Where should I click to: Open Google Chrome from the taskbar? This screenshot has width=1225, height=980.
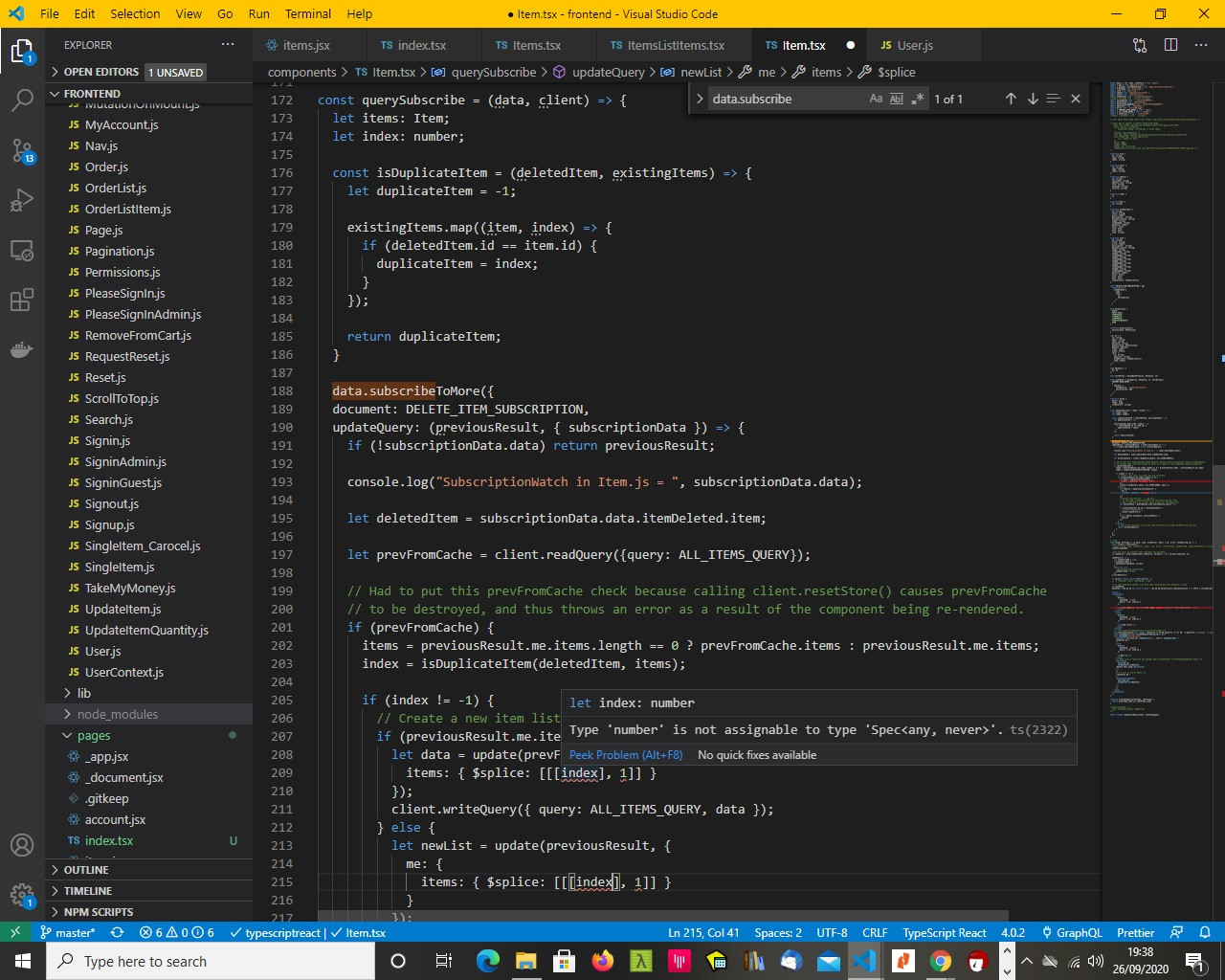941,961
